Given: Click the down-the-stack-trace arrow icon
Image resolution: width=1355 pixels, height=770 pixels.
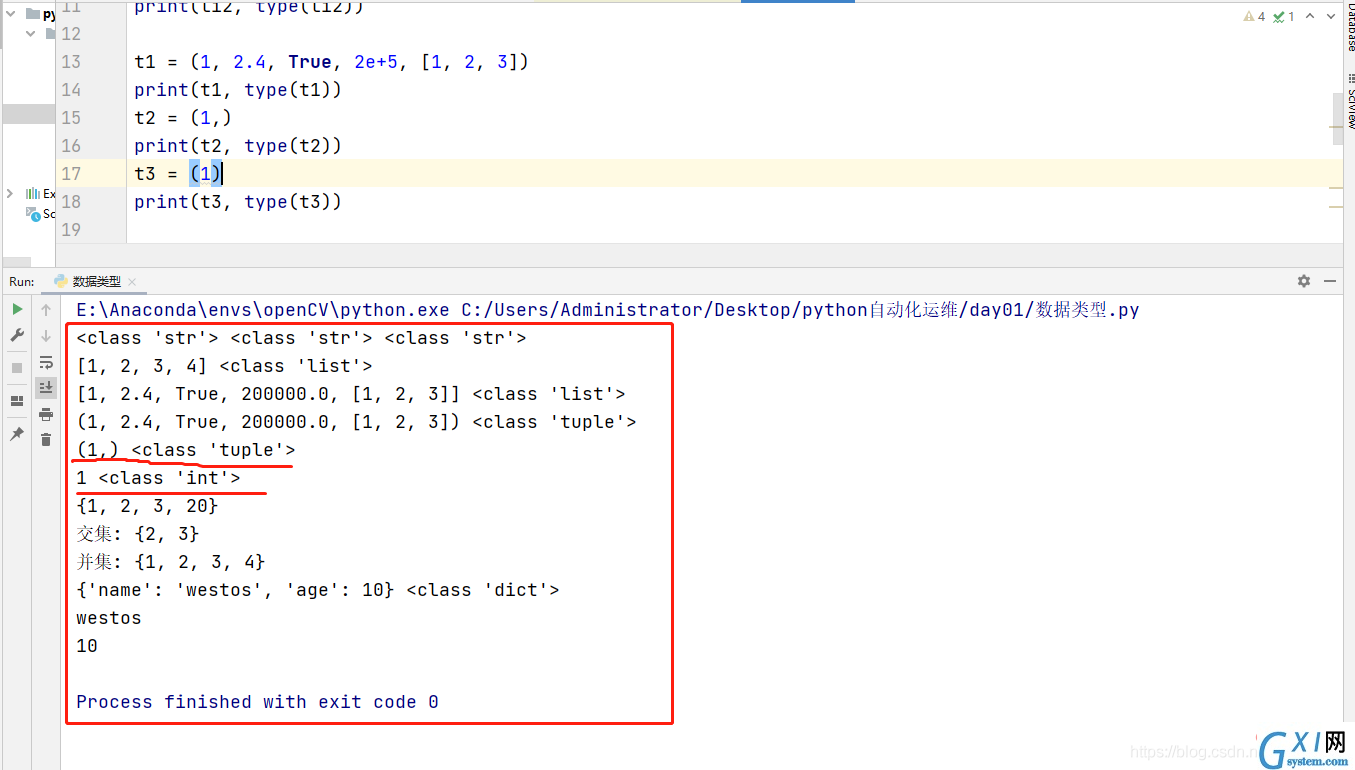Looking at the screenshot, I should 46,336.
